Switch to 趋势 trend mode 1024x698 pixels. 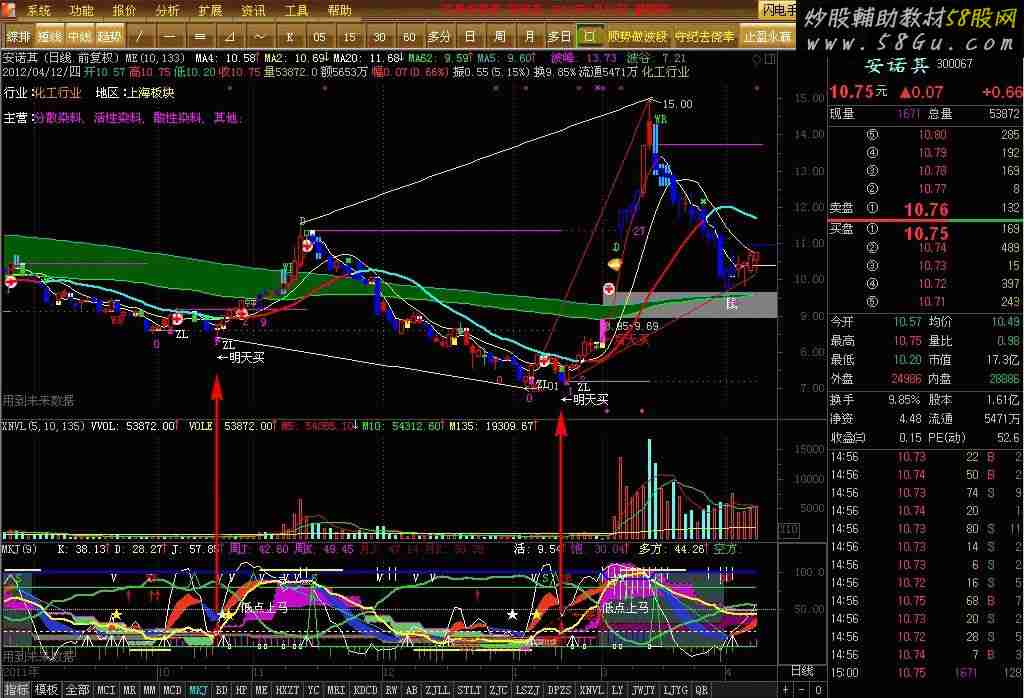[109, 37]
